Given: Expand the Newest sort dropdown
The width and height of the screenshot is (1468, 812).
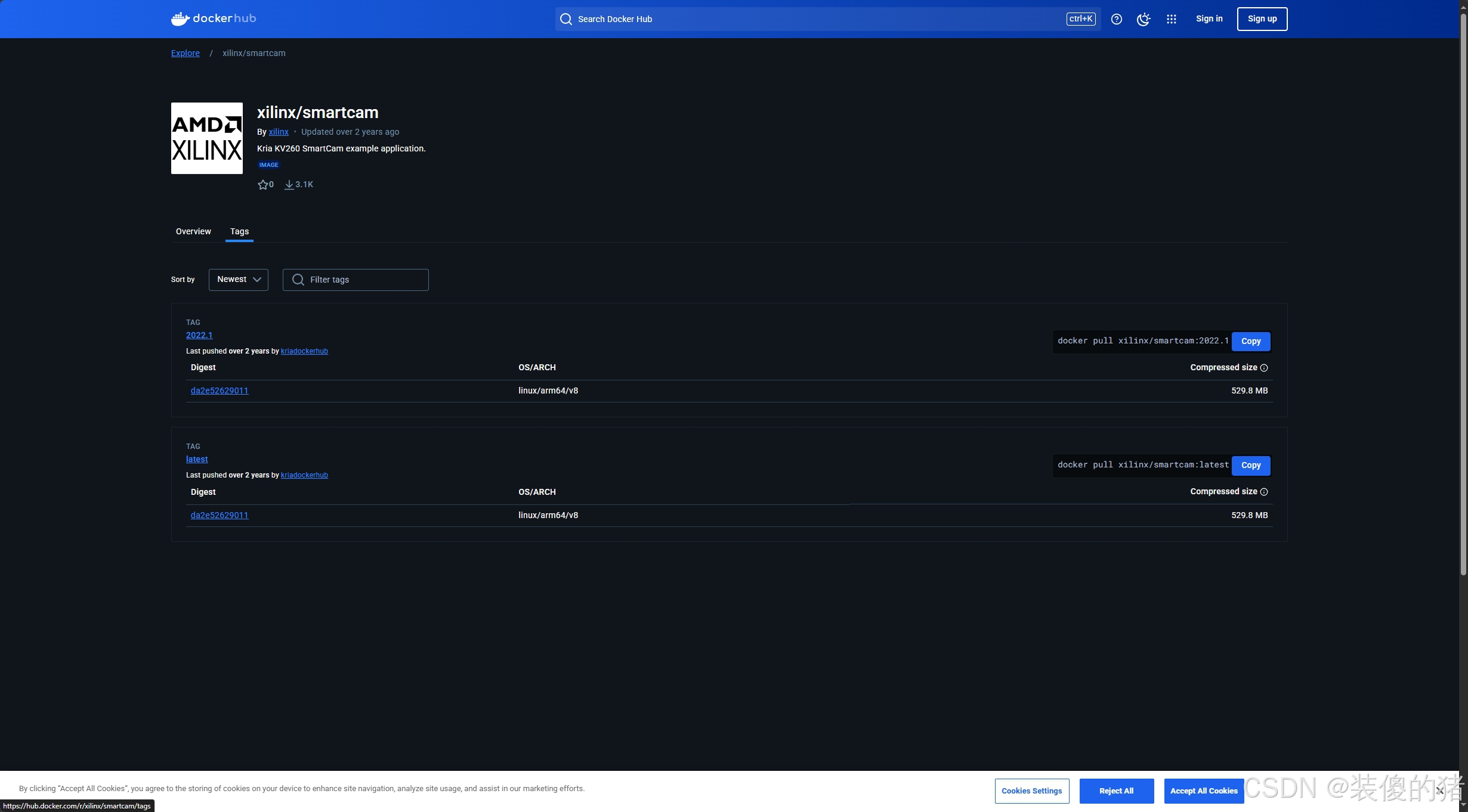Looking at the screenshot, I should pyautogui.click(x=238, y=280).
